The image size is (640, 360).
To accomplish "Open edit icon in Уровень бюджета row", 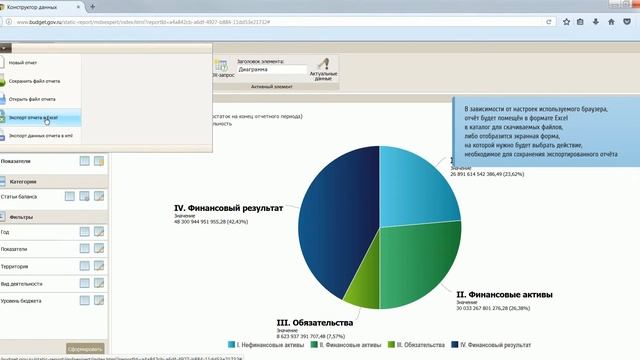I will pyautogui.click(x=99, y=300).
